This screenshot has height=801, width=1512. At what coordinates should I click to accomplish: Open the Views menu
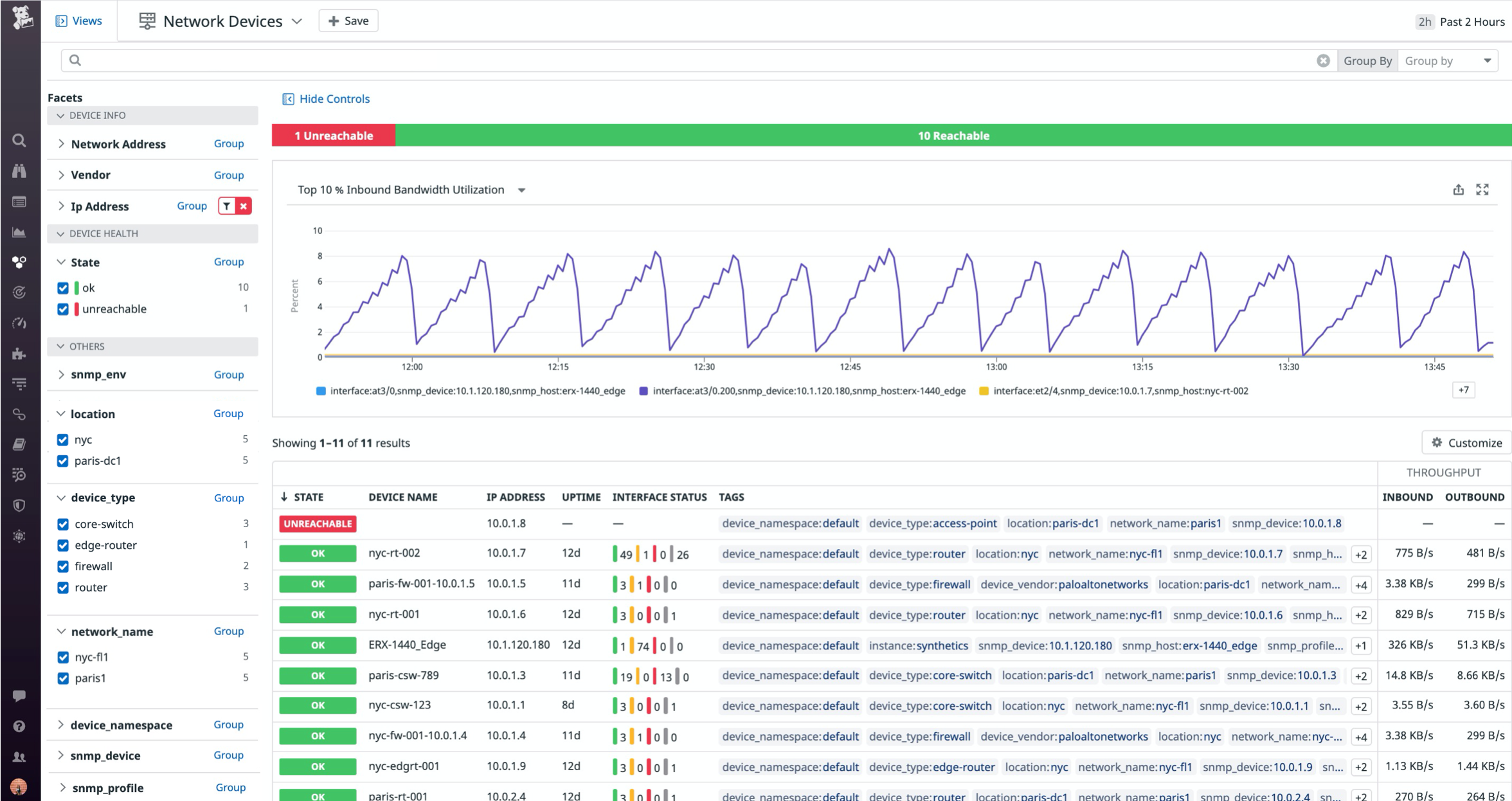[78, 20]
